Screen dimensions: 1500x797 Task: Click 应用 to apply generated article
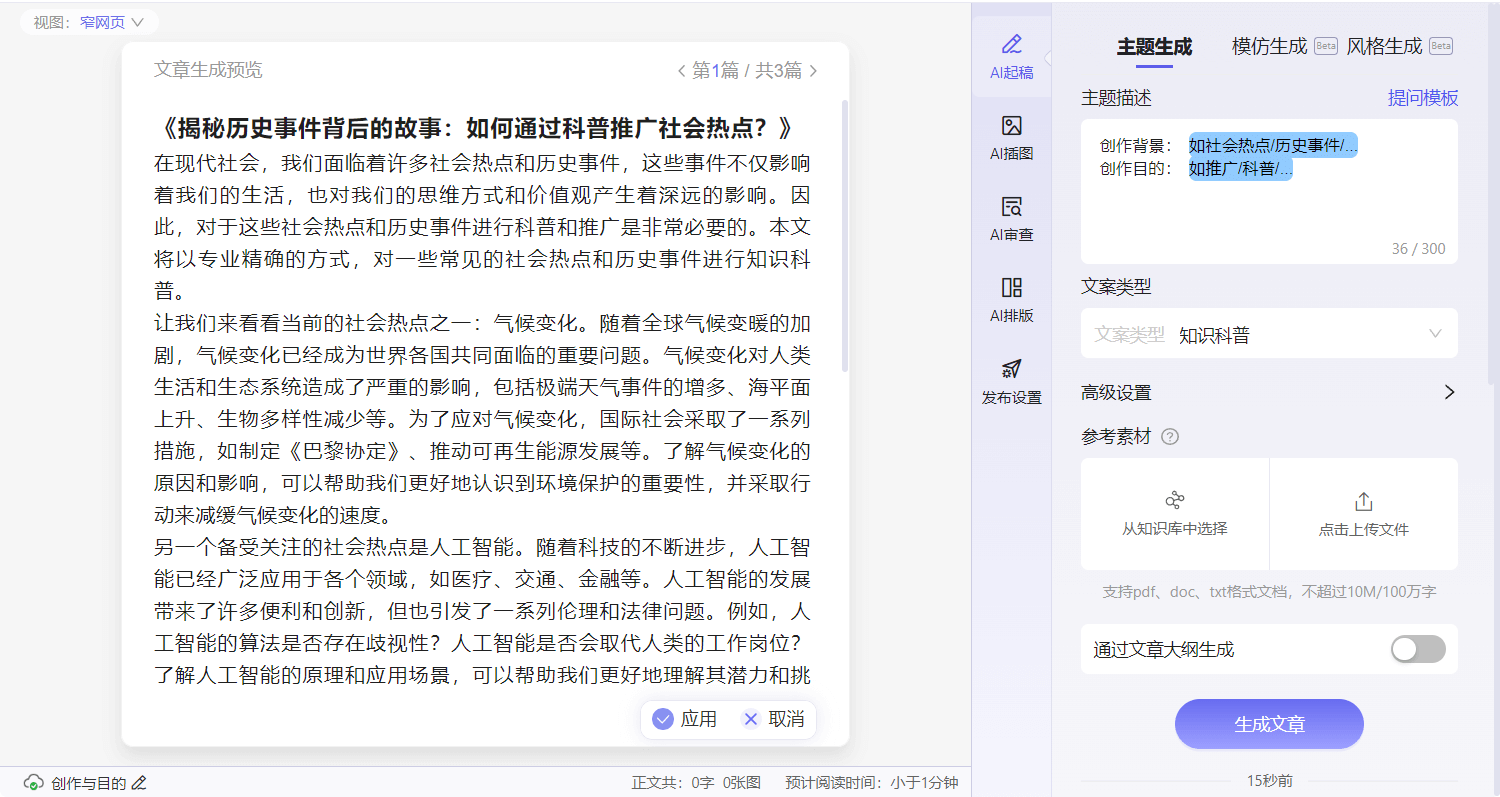(685, 719)
